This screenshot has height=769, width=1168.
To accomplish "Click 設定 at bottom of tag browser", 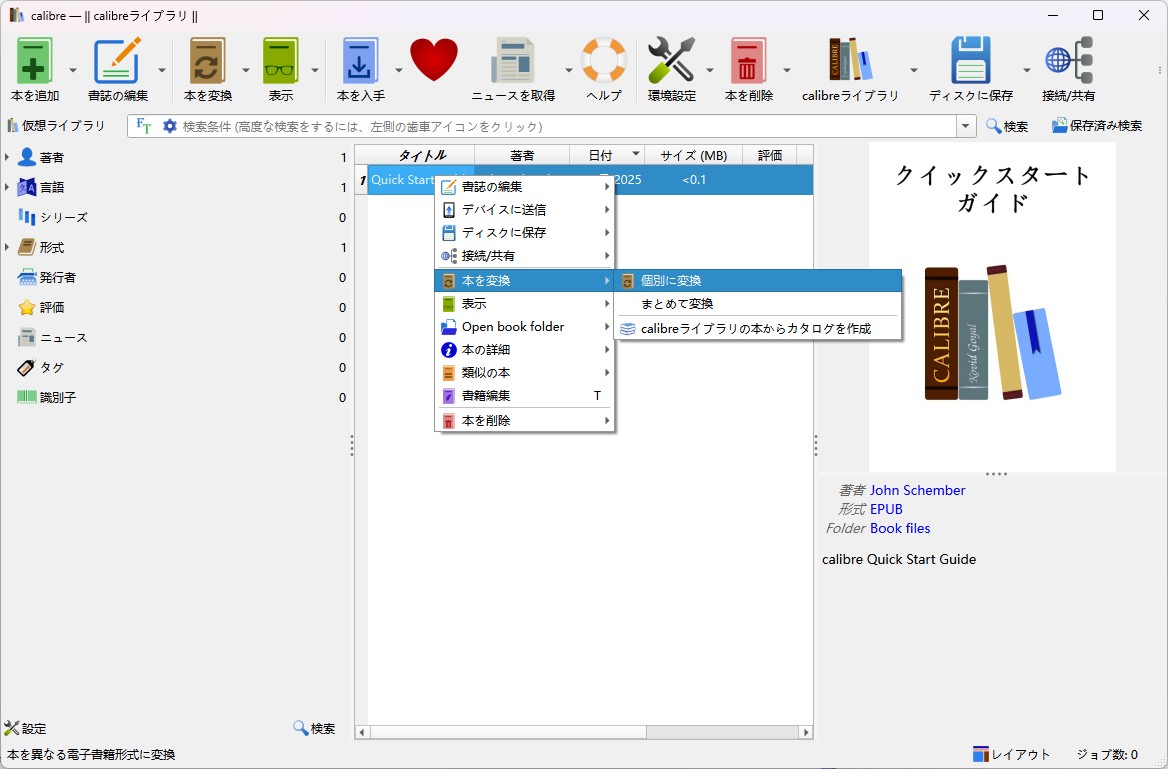I will pos(25,729).
